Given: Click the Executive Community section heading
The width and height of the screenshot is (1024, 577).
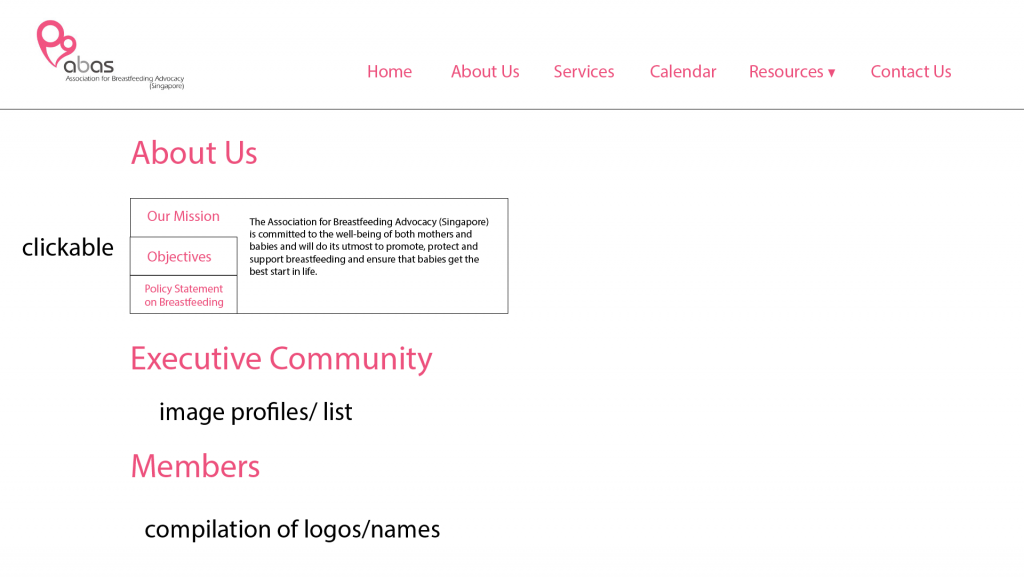Looking at the screenshot, I should (281, 359).
